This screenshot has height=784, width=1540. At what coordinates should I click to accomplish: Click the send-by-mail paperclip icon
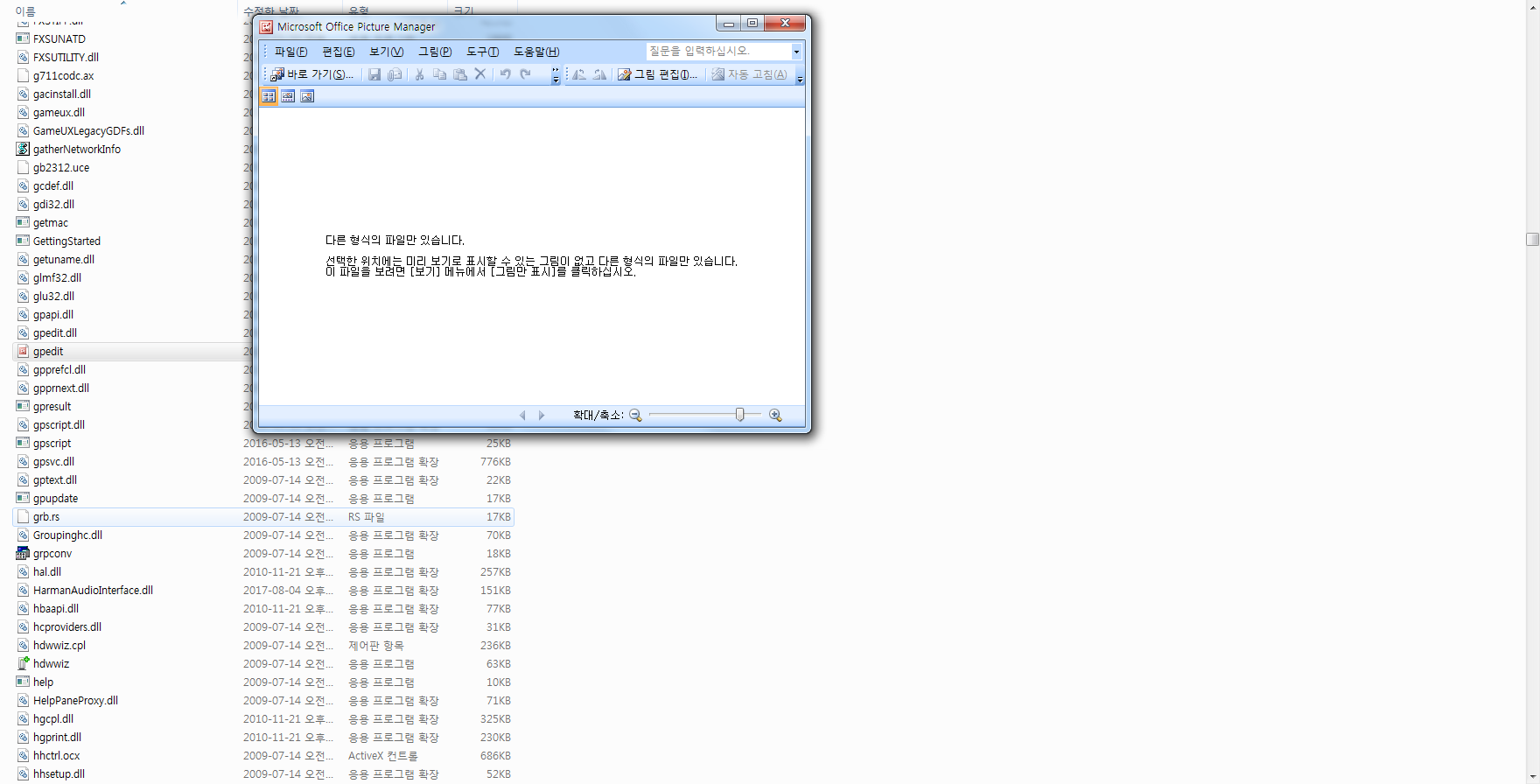[395, 74]
